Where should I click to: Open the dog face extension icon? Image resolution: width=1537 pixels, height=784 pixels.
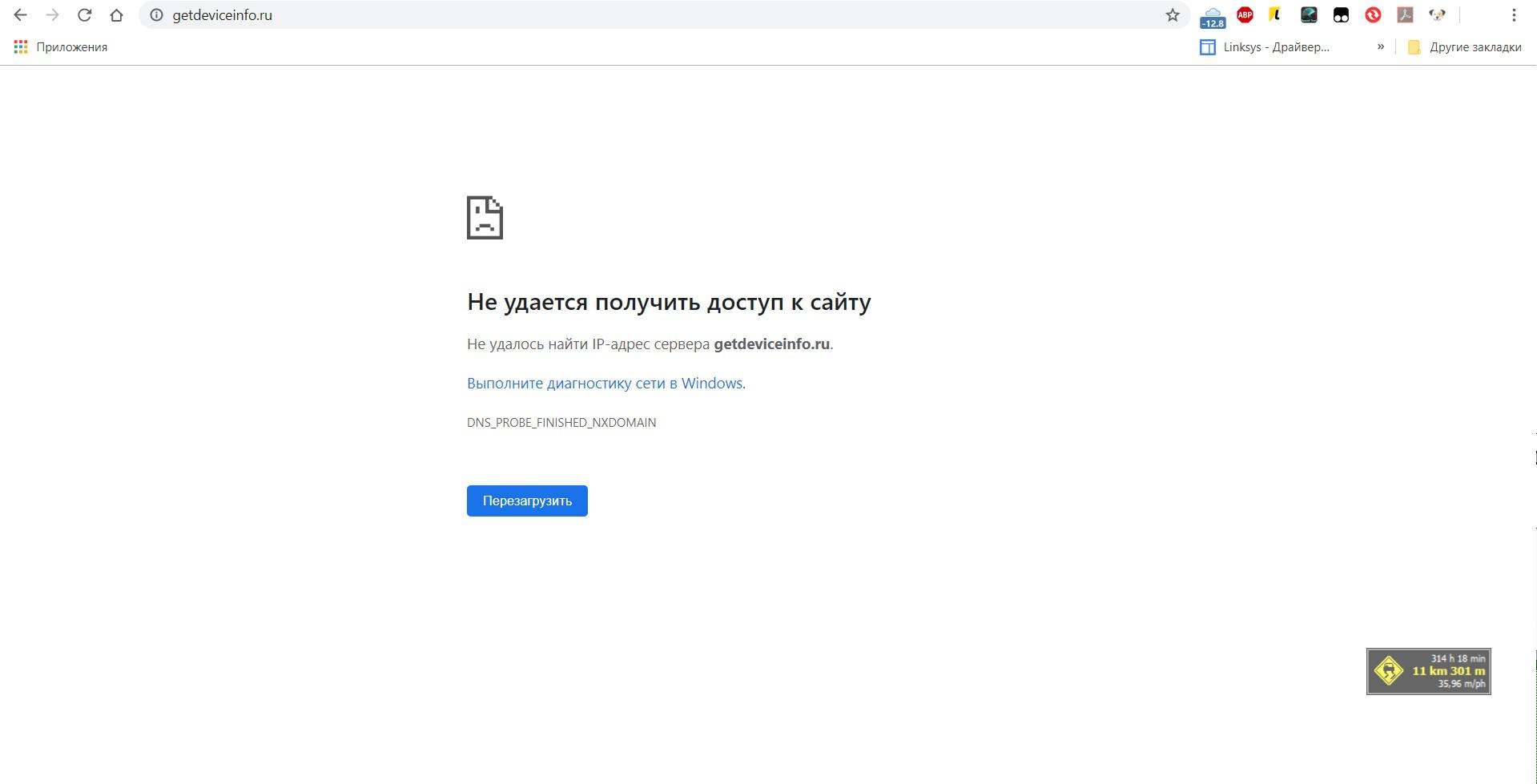(x=1437, y=14)
